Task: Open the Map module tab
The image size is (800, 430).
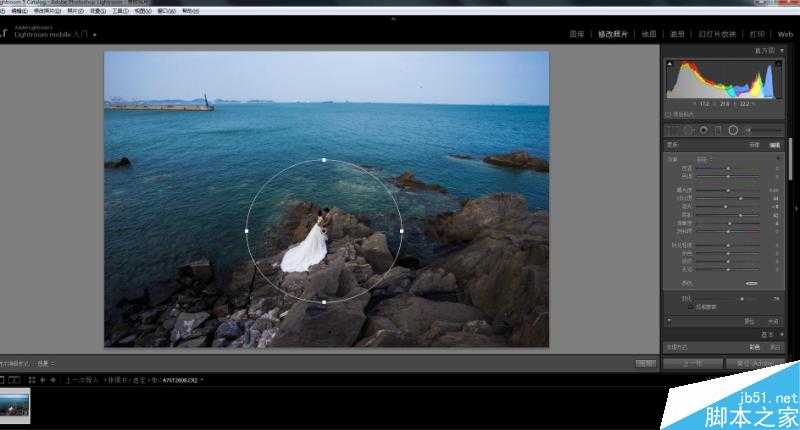Action: tap(649, 34)
